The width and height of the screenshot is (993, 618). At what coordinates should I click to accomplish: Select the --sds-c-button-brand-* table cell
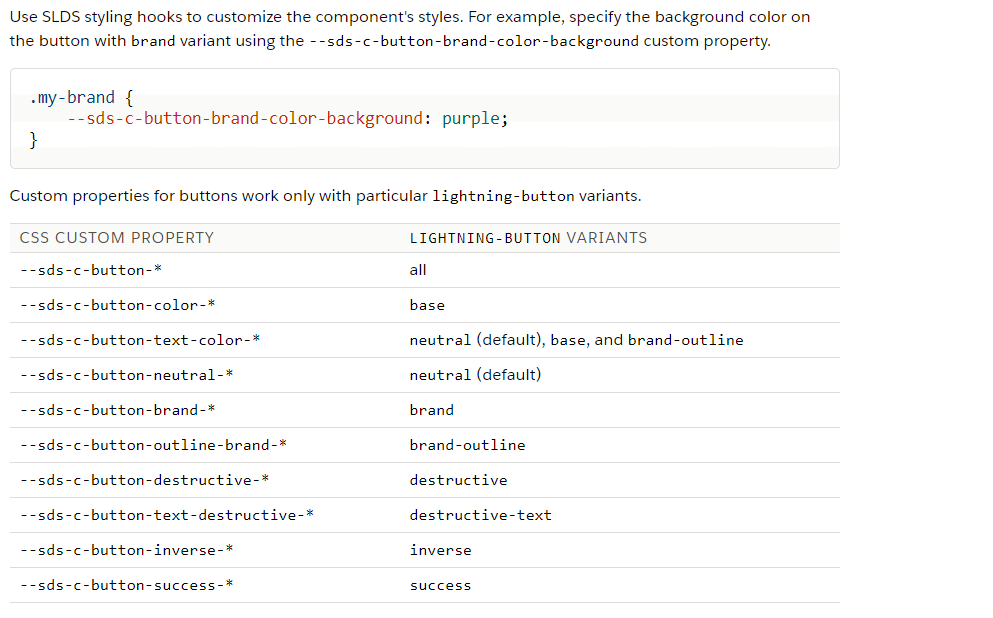point(117,410)
